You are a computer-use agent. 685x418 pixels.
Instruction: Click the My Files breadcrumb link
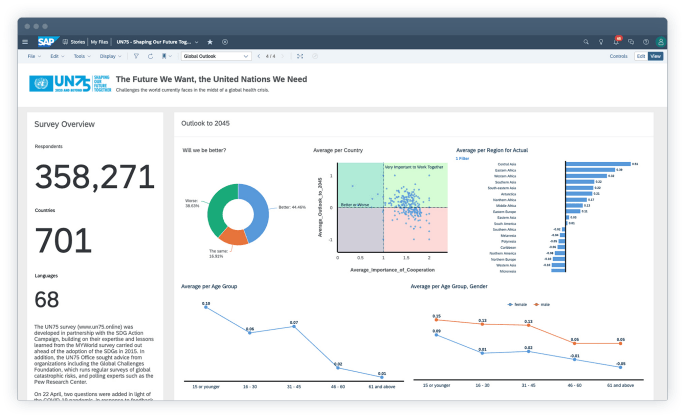(100, 42)
